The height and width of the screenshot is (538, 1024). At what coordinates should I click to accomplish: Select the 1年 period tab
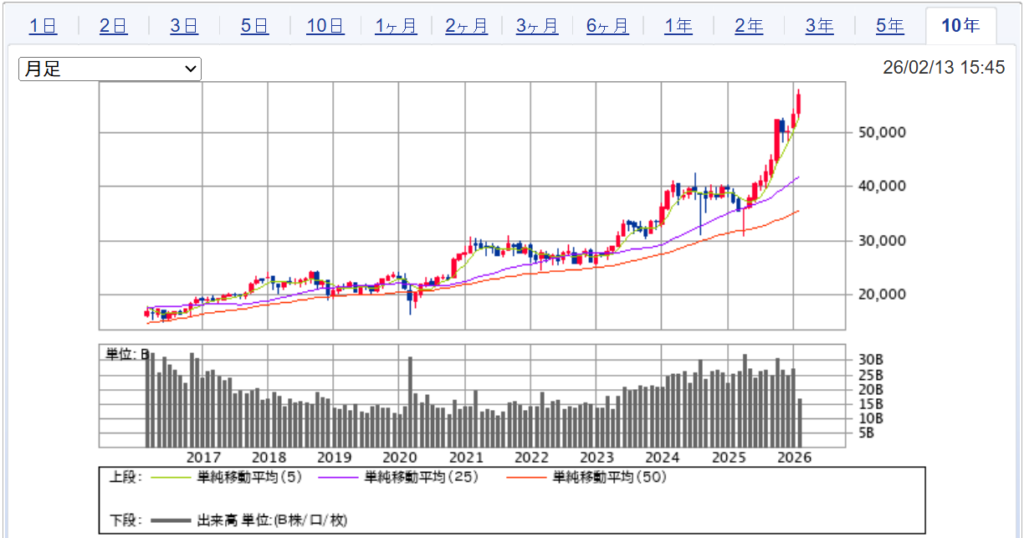(678, 26)
